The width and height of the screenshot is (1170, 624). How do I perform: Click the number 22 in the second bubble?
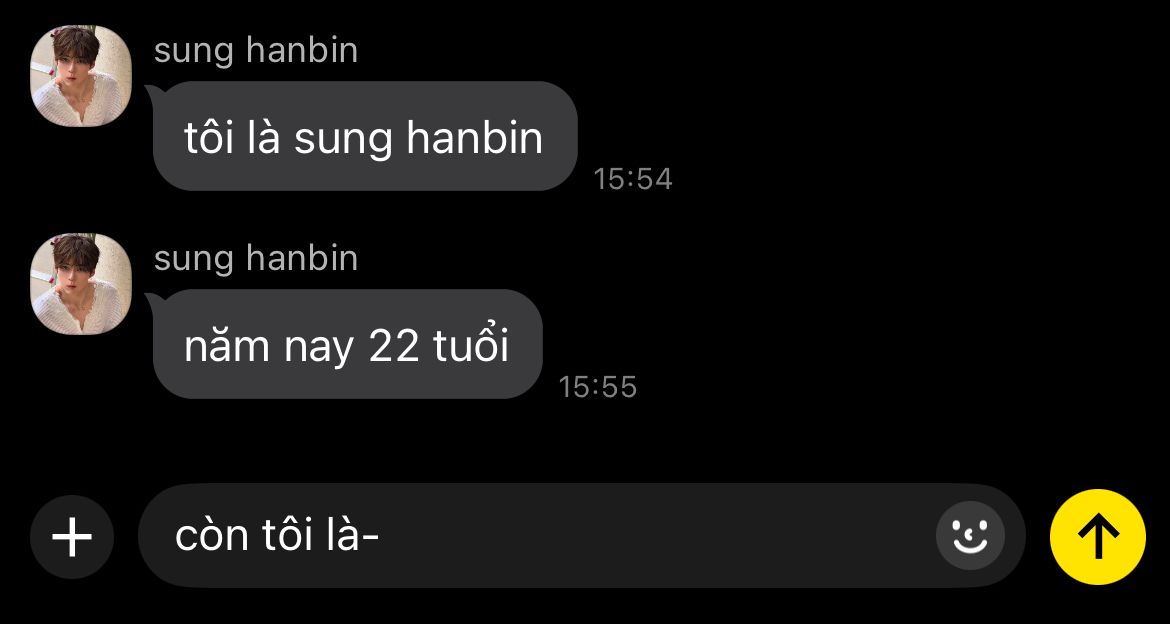pos(394,347)
